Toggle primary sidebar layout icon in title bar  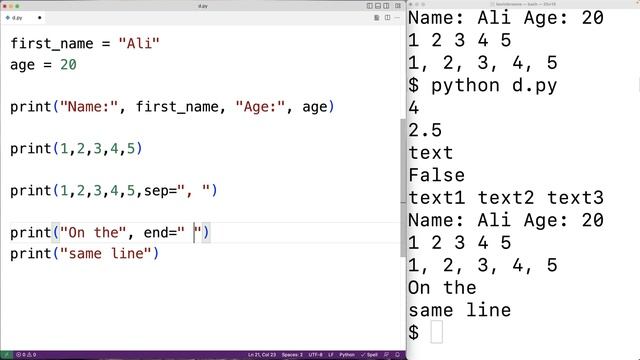[370, 6]
